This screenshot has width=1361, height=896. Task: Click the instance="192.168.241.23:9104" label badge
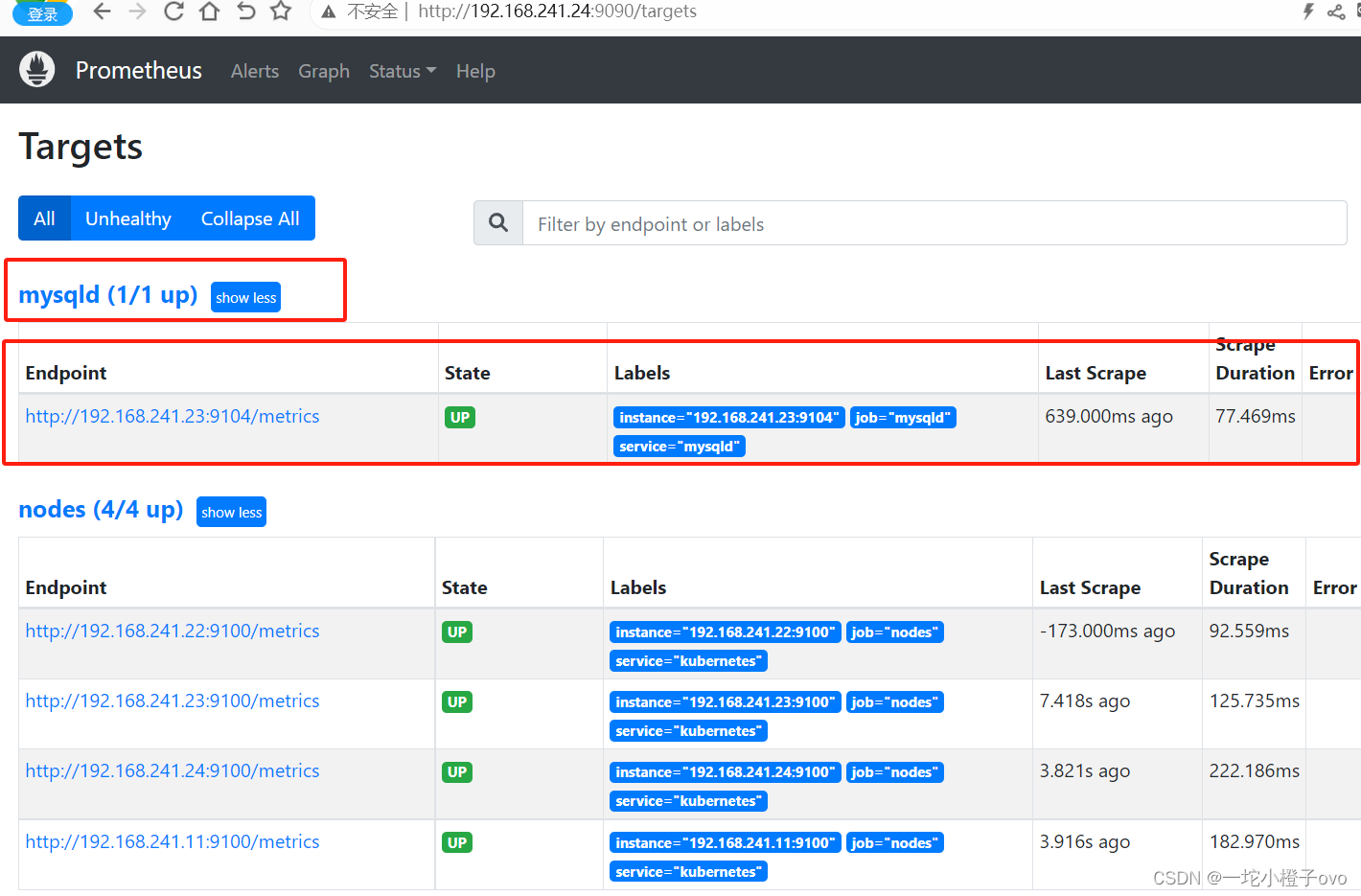[729, 417]
